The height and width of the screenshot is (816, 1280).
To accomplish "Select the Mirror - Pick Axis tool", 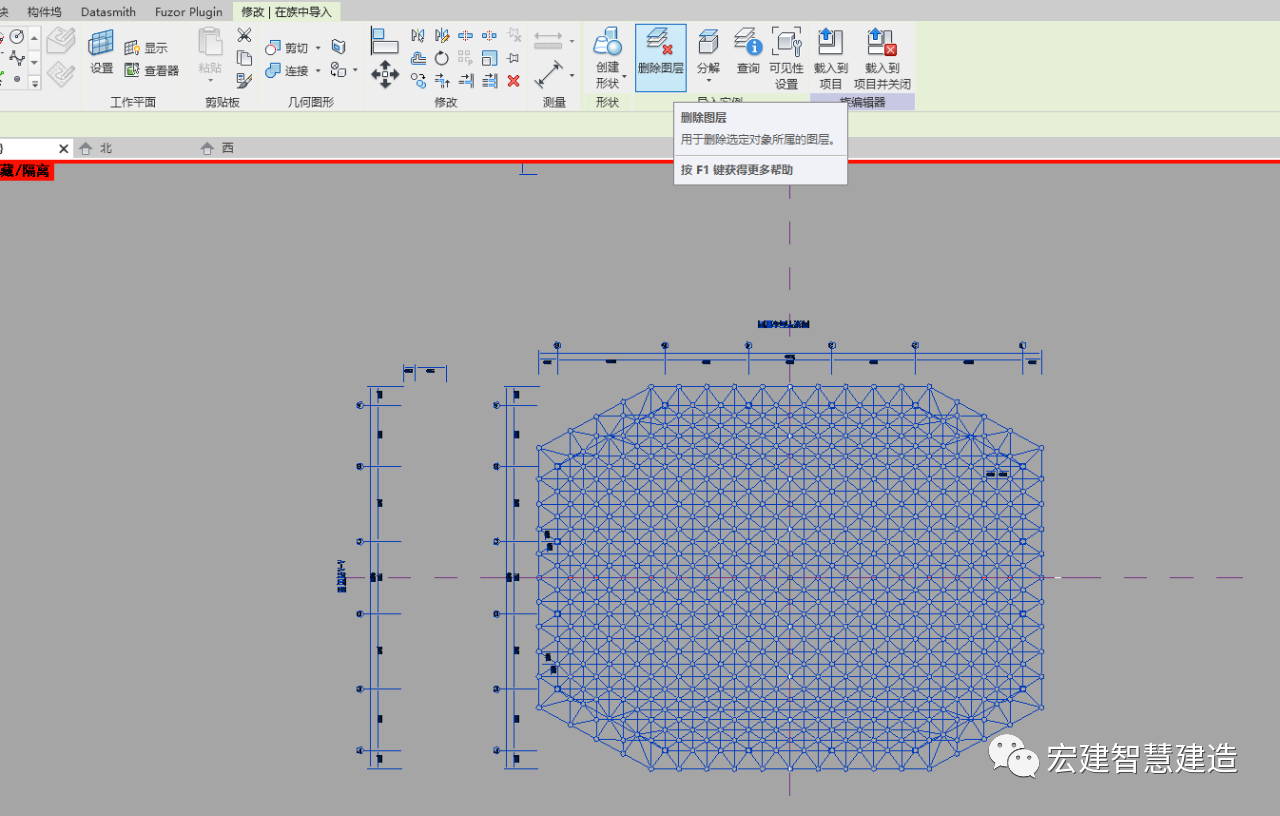I will click(418, 36).
